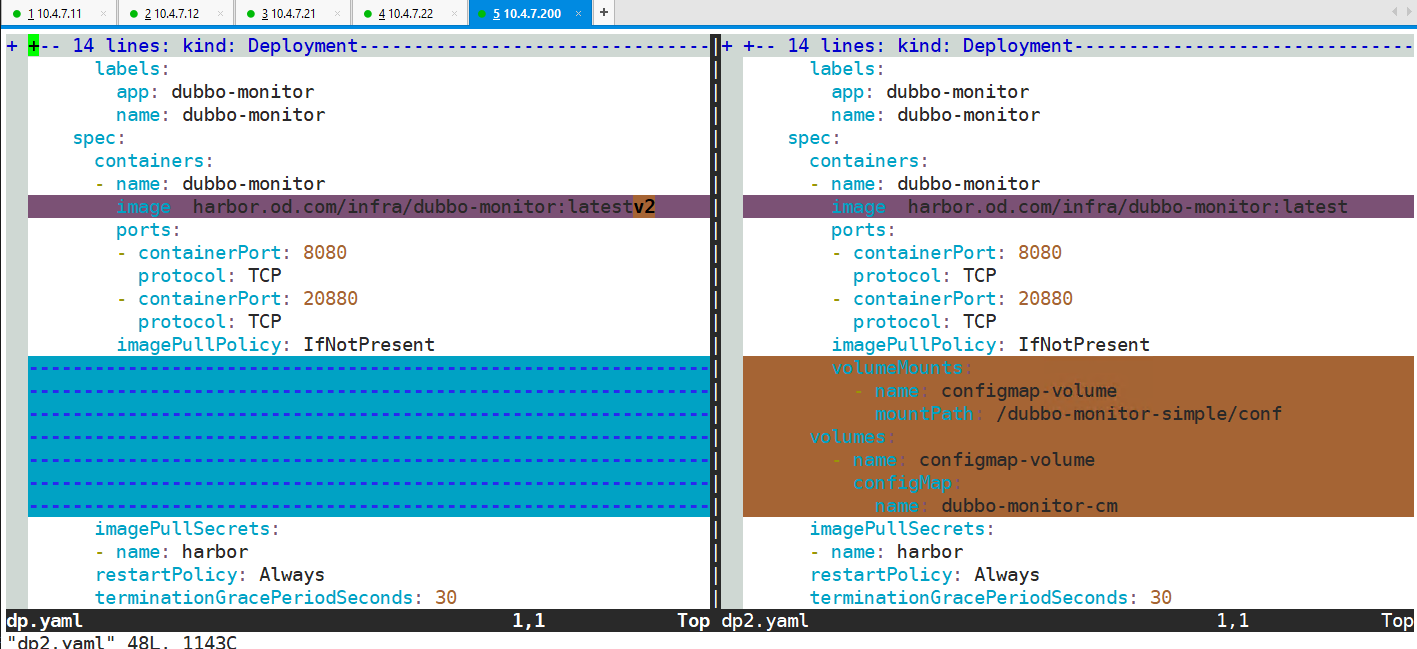Add a new session tab with plus button

(x=604, y=12)
